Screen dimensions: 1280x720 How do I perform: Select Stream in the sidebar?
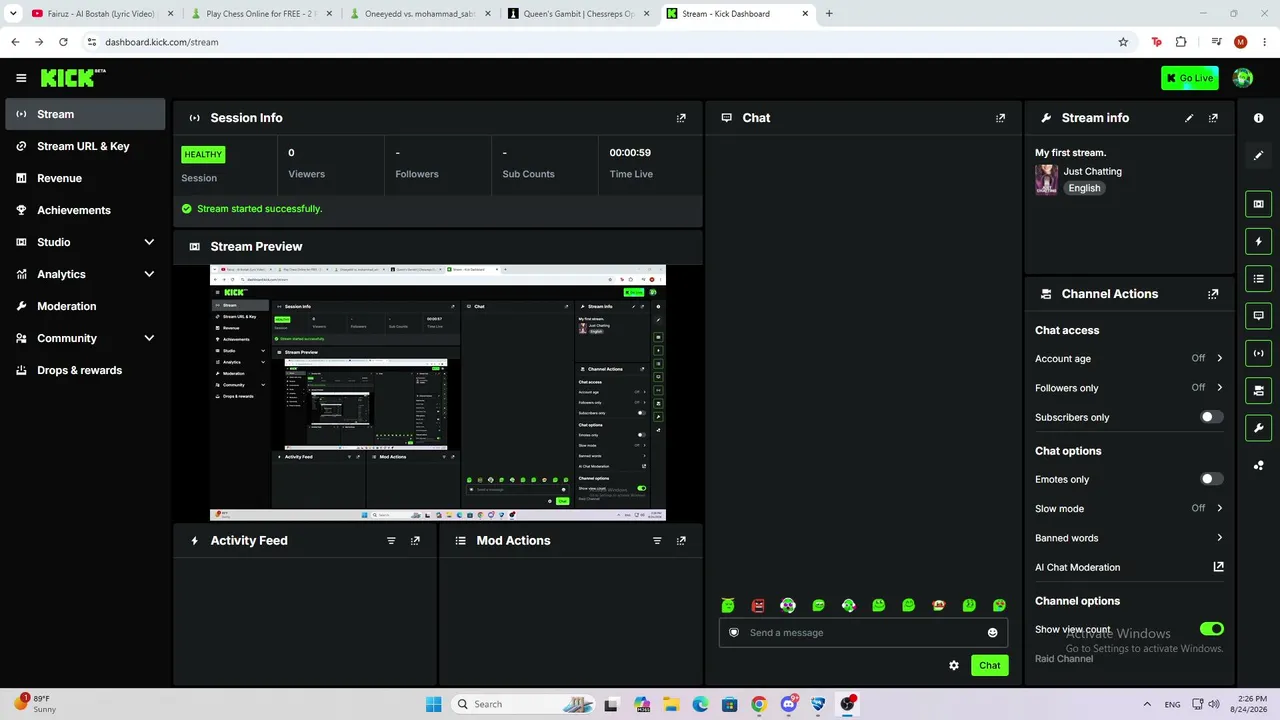(x=85, y=114)
